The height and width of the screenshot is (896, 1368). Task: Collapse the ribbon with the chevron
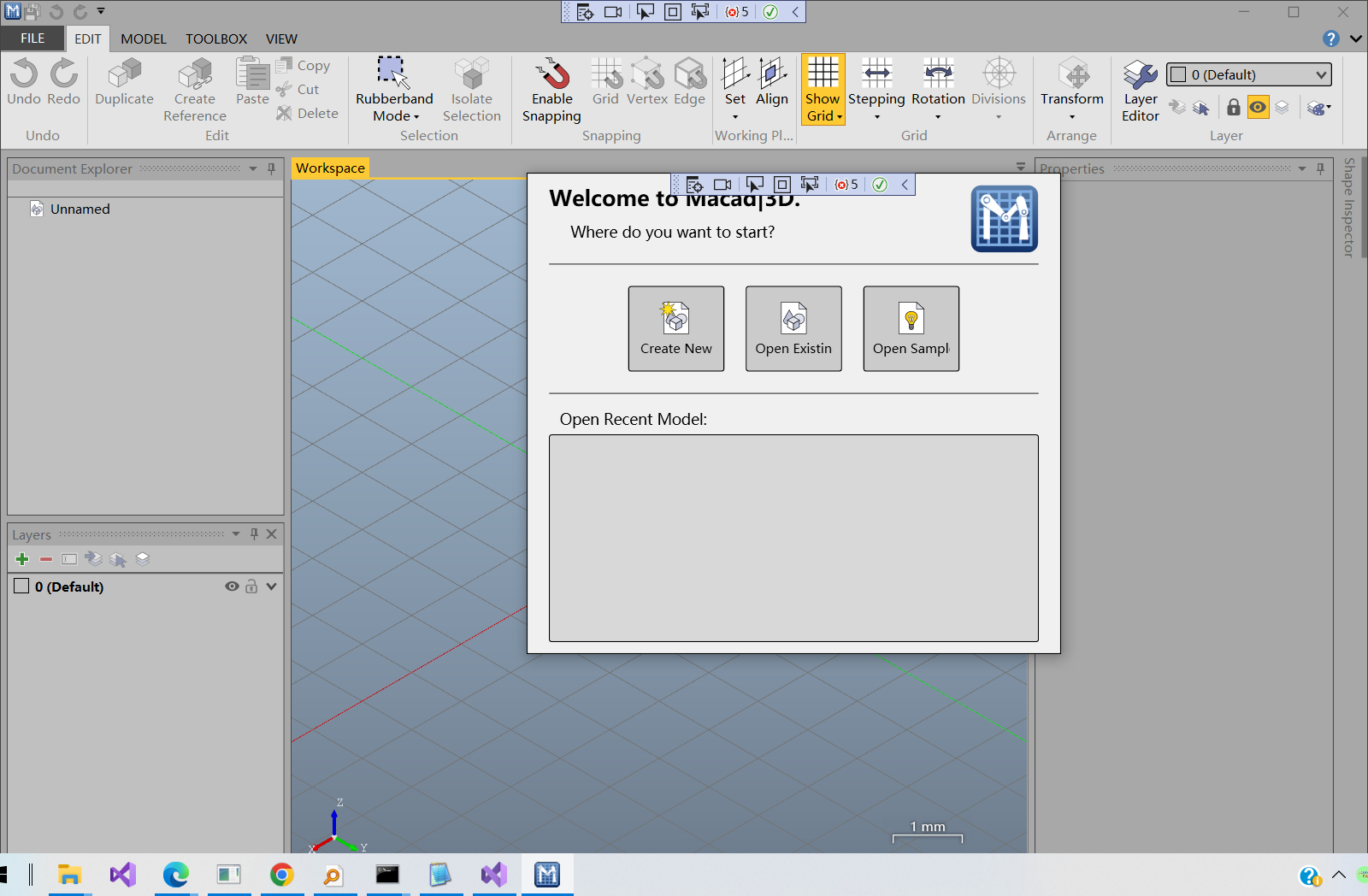click(1356, 38)
